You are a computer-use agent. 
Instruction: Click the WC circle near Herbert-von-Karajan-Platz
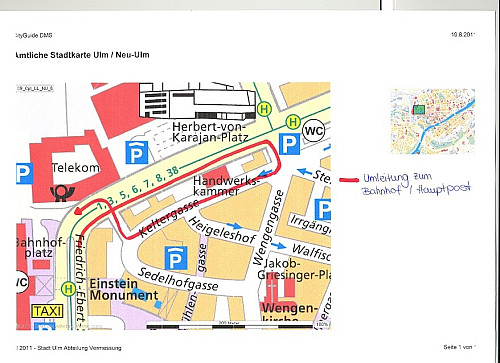pyautogui.click(x=314, y=131)
